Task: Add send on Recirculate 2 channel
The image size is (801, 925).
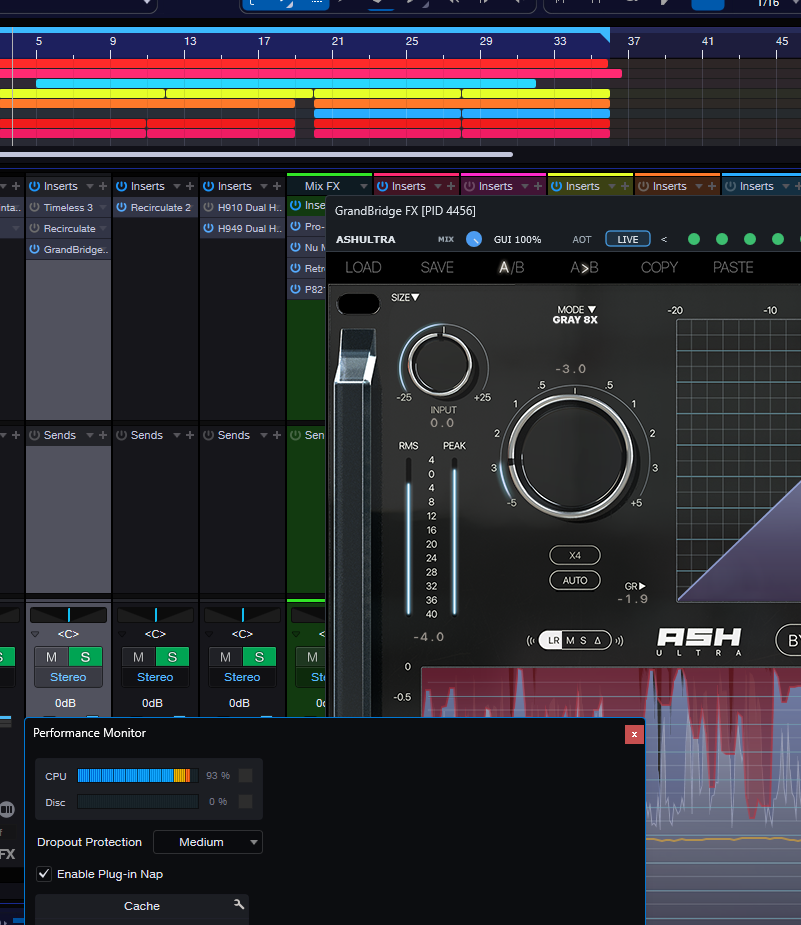Action: click(190, 435)
